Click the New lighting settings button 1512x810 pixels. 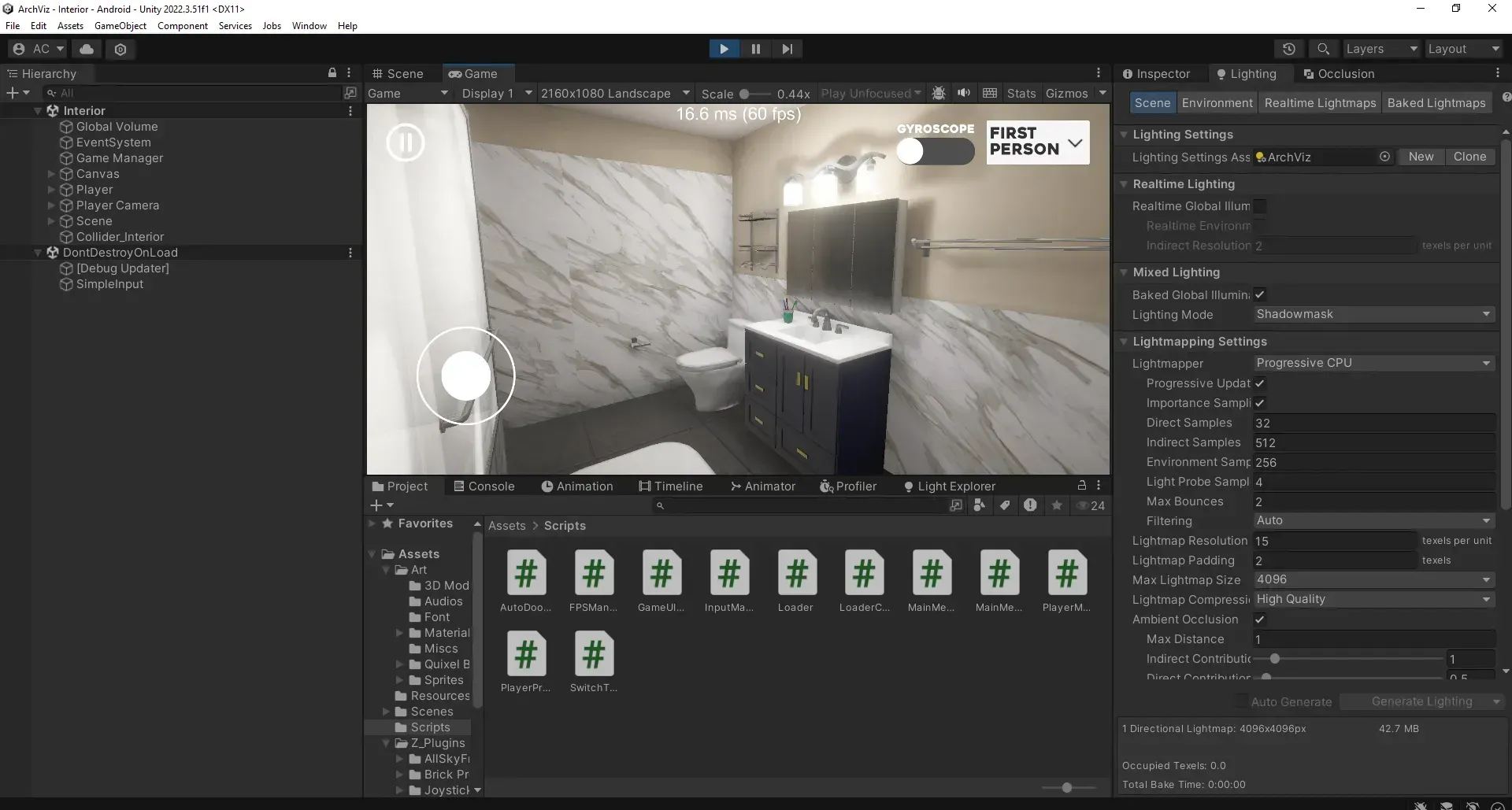pos(1421,157)
